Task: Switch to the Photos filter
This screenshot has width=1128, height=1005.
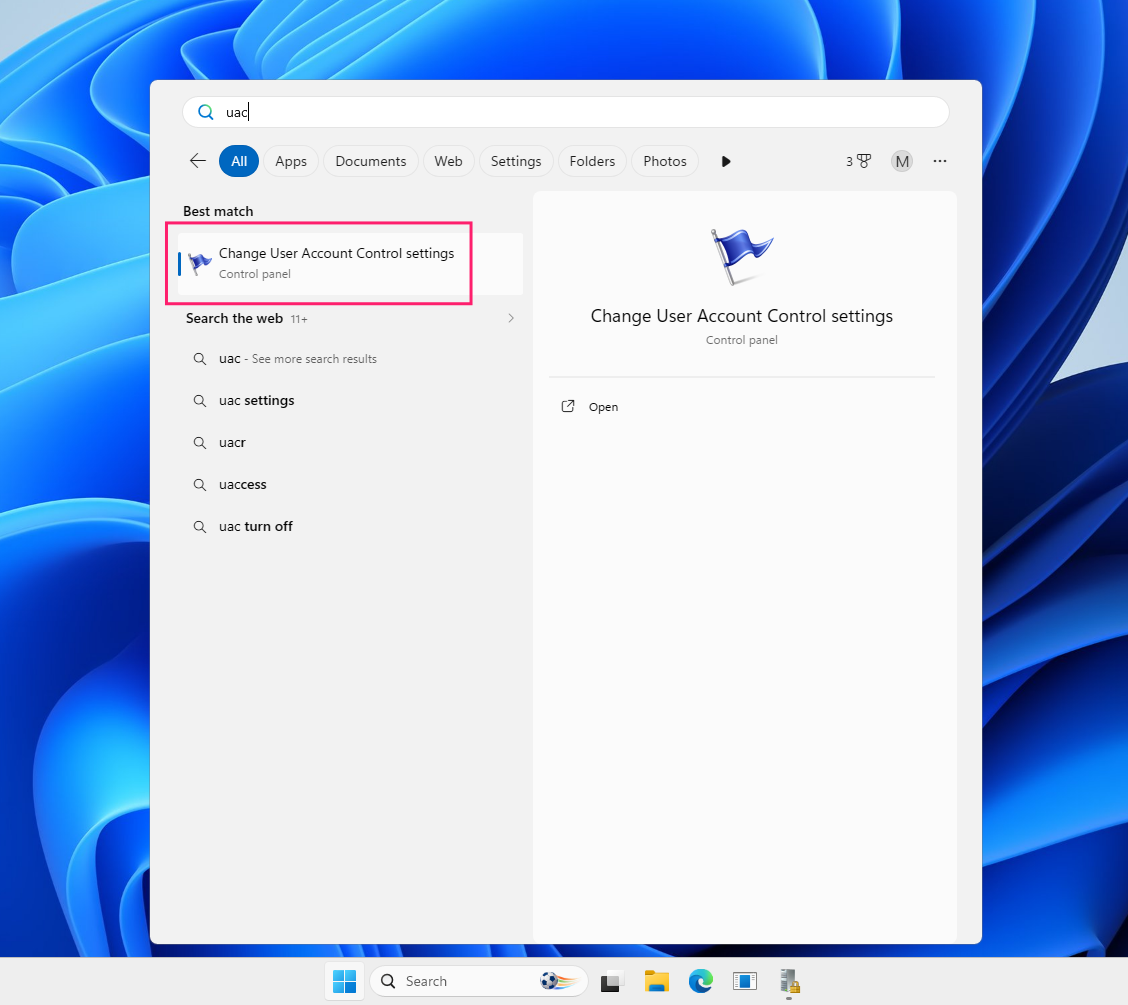Action: pyautogui.click(x=665, y=161)
